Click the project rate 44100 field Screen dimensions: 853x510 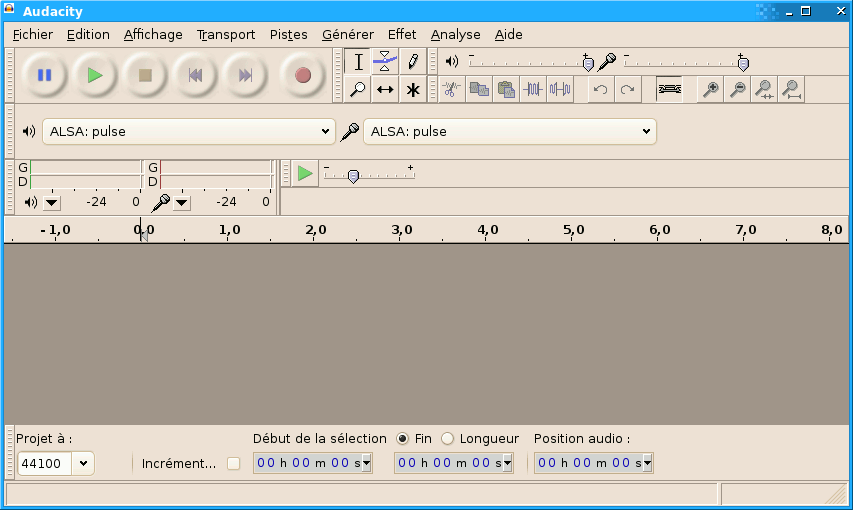point(45,464)
